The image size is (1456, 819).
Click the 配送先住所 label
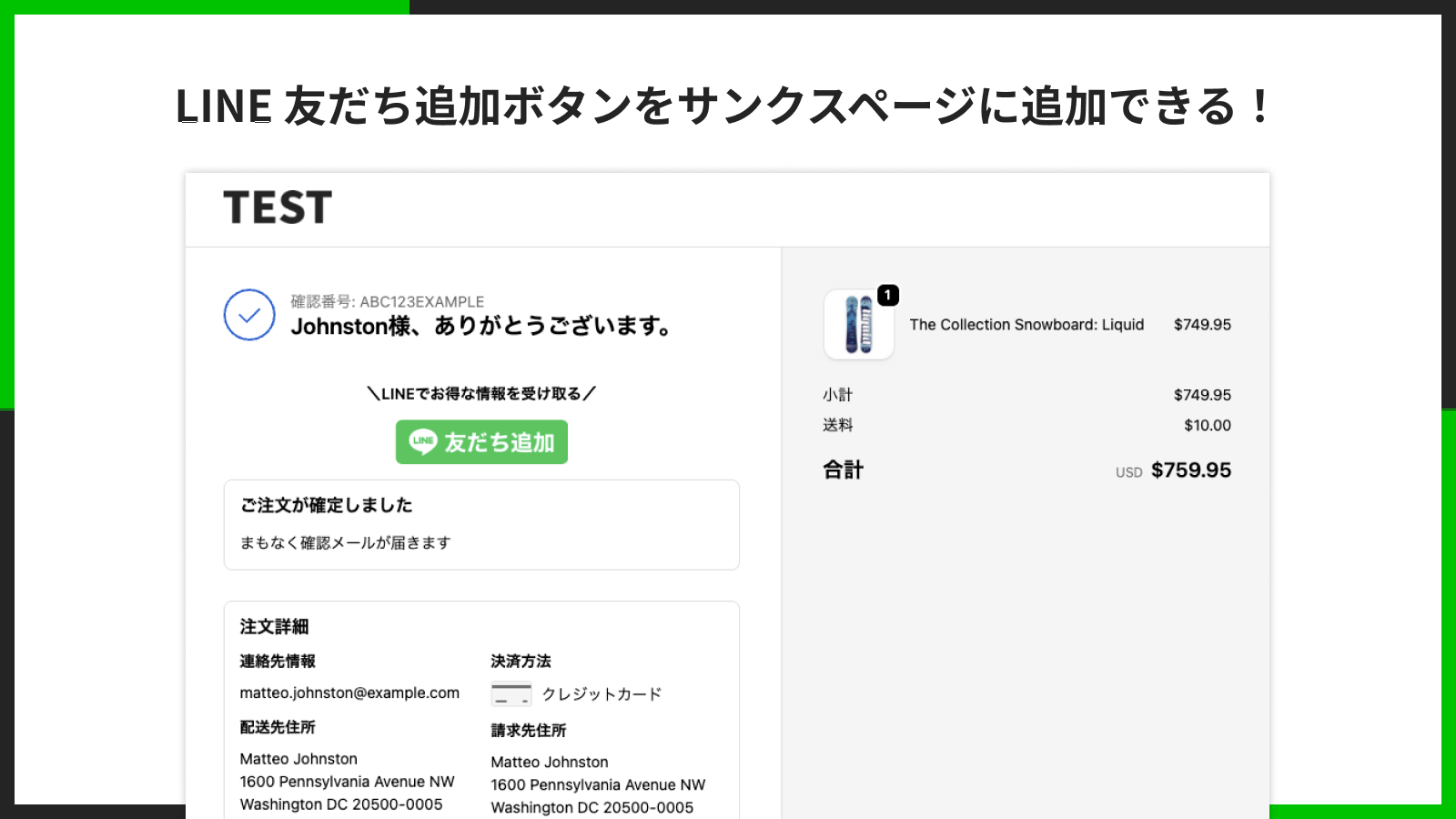pos(278,727)
